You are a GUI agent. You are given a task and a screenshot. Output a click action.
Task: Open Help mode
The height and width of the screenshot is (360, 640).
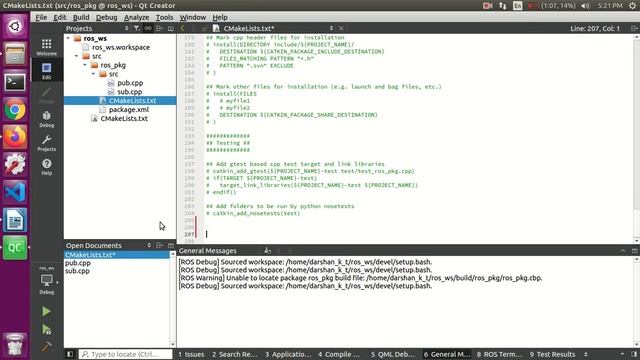tap(47, 167)
